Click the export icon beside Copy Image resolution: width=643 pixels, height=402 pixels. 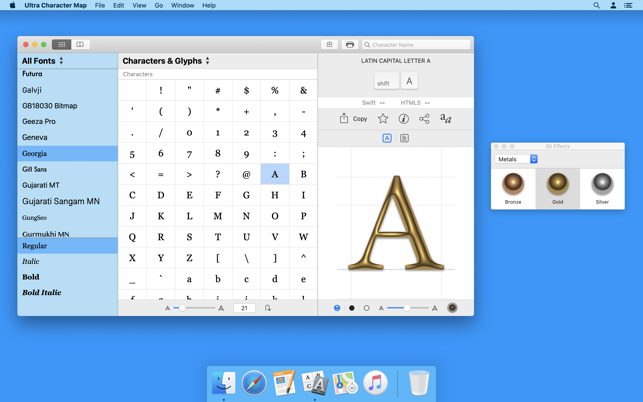[343, 119]
